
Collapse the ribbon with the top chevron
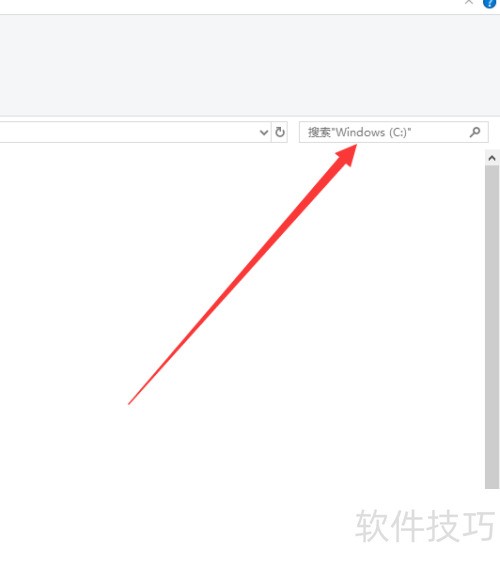coord(469,2)
